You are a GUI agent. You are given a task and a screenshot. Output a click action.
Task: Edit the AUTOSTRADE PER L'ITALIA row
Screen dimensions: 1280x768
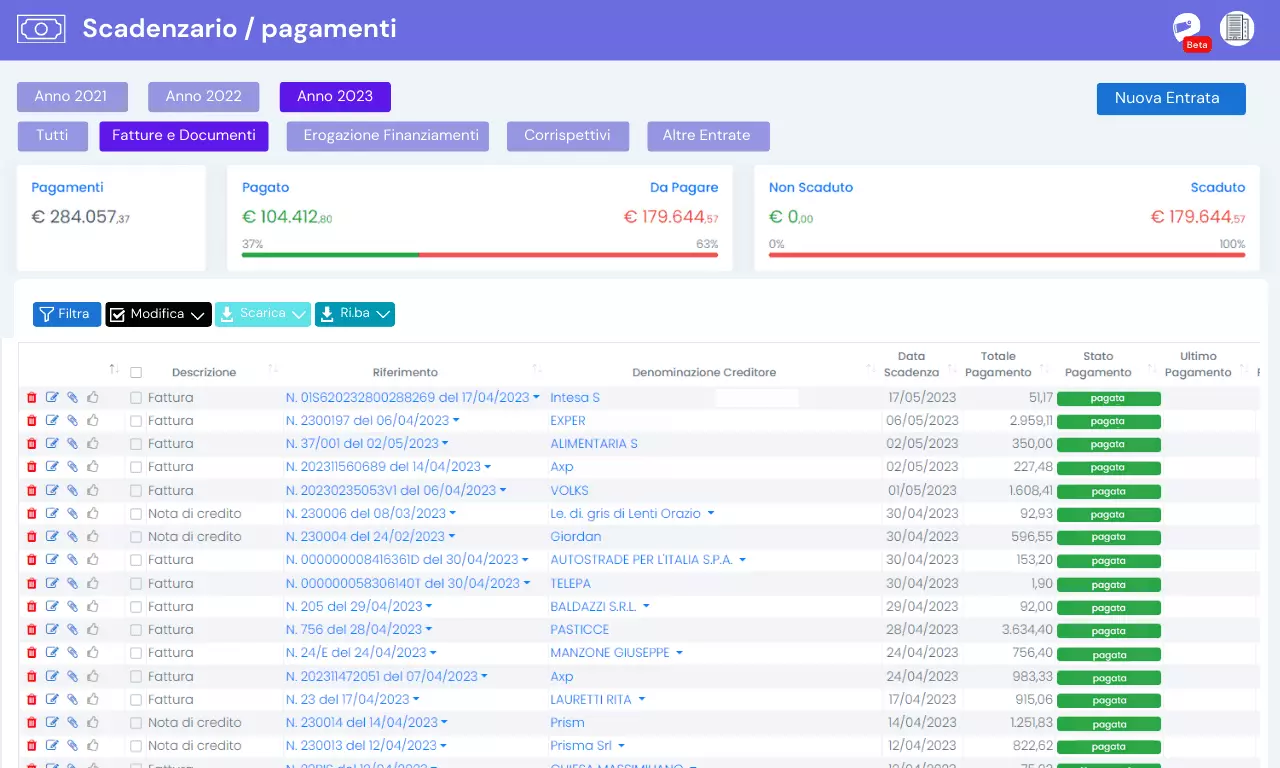click(x=52, y=560)
